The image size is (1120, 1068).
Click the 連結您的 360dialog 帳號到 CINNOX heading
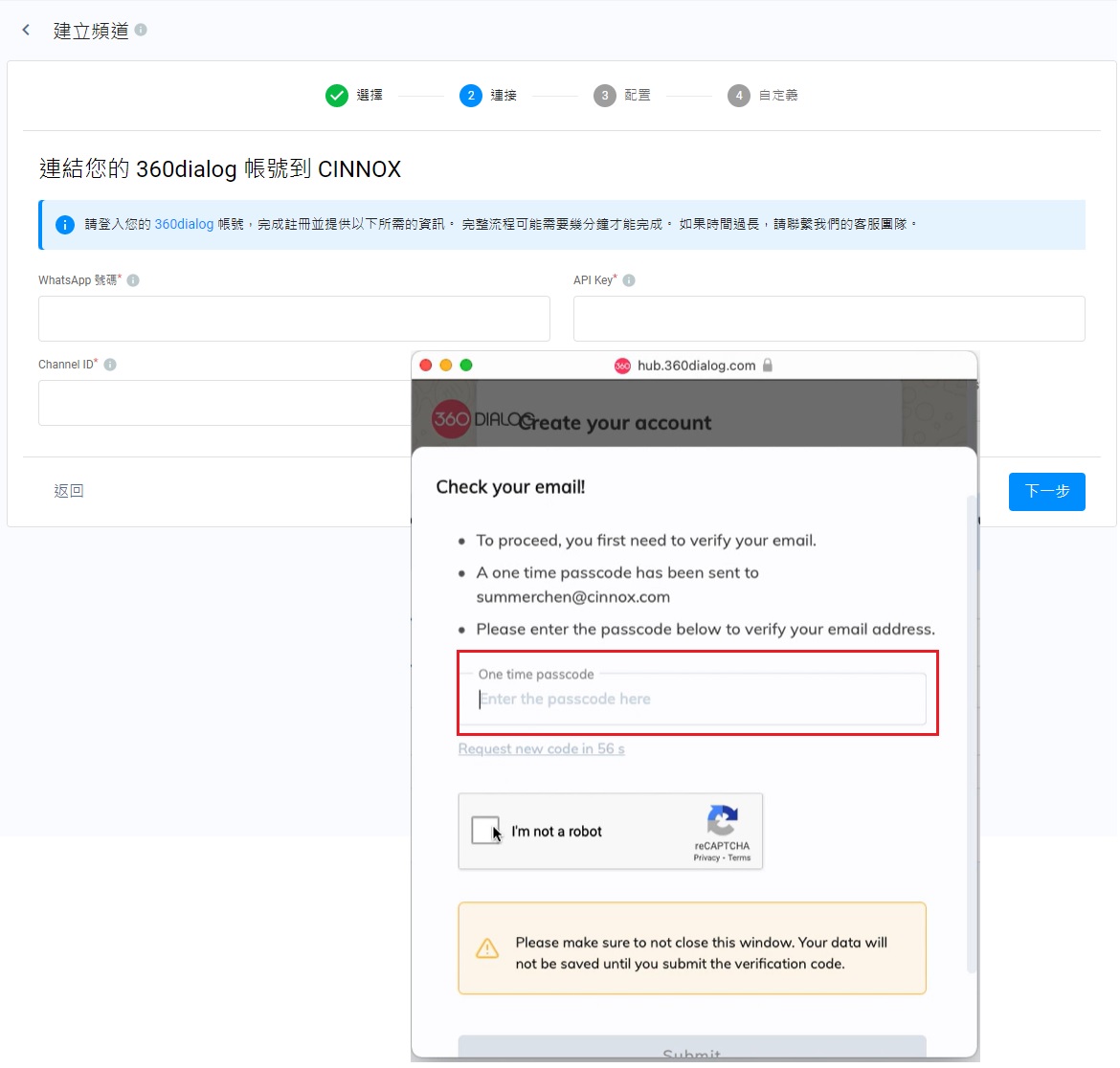220,169
